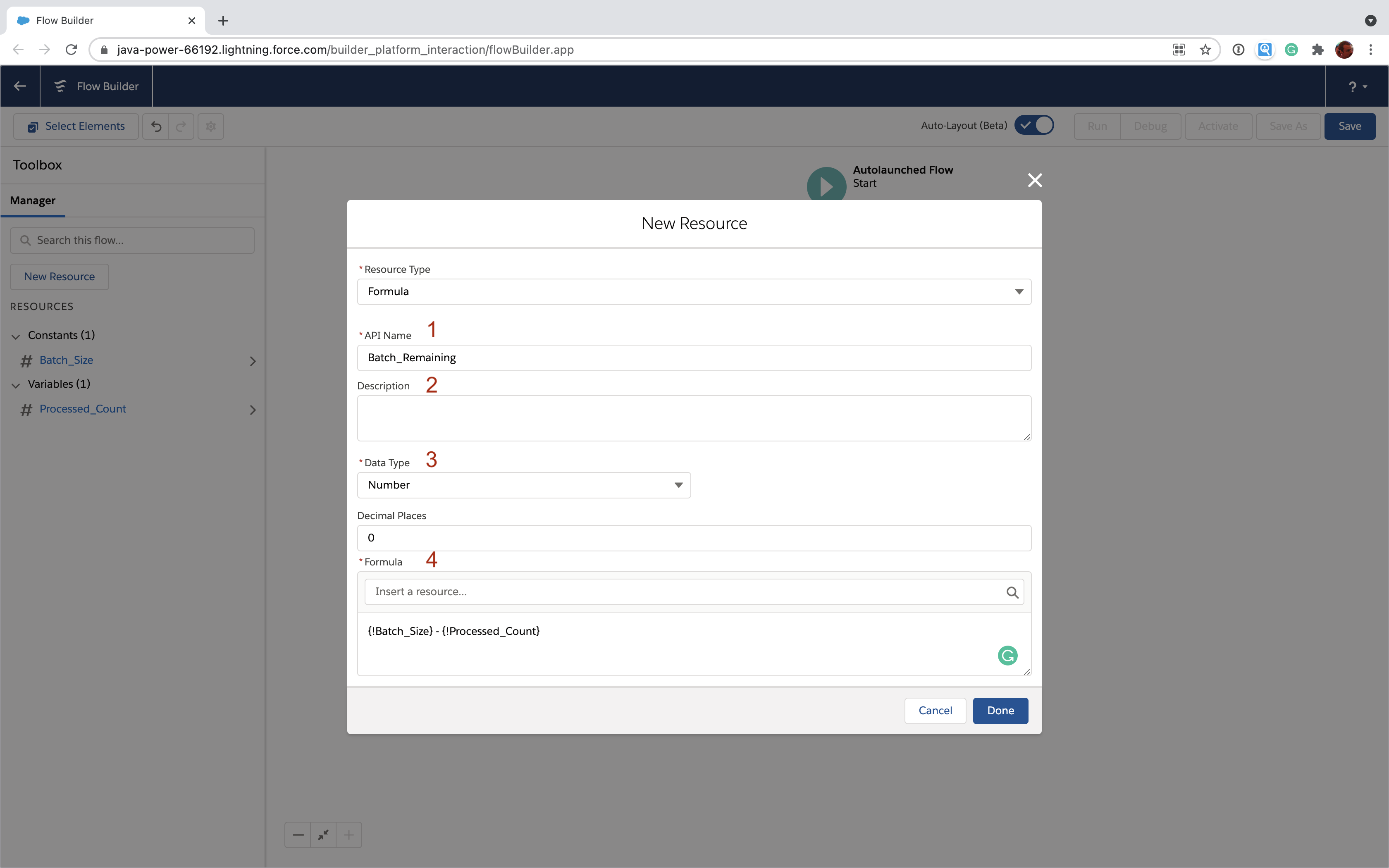Click the Processed_Count variable tree item
The image size is (1389, 868).
[x=82, y=408]
